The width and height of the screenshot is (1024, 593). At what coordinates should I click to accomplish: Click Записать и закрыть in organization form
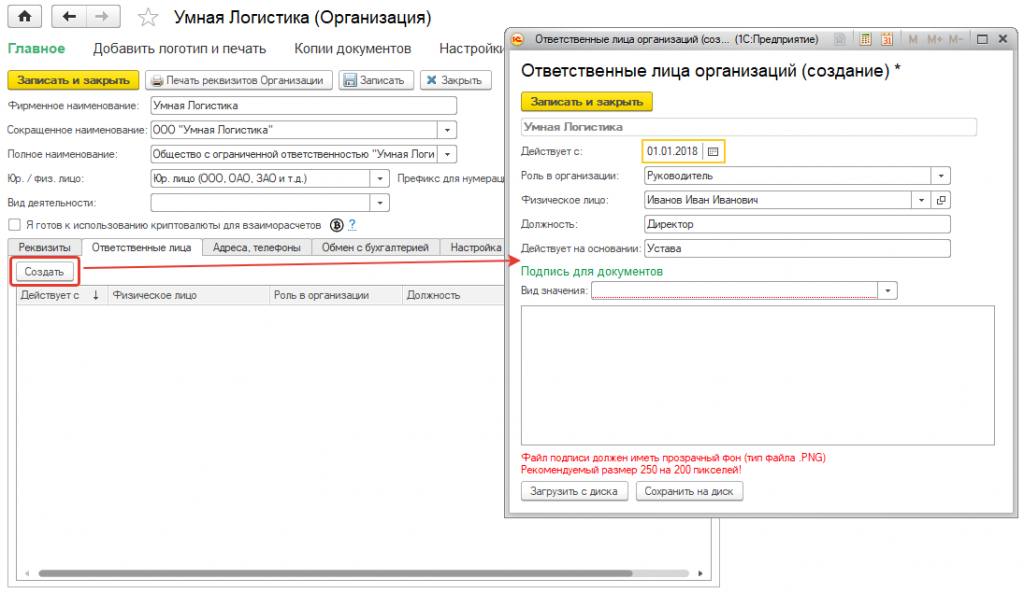pos(73,80)
